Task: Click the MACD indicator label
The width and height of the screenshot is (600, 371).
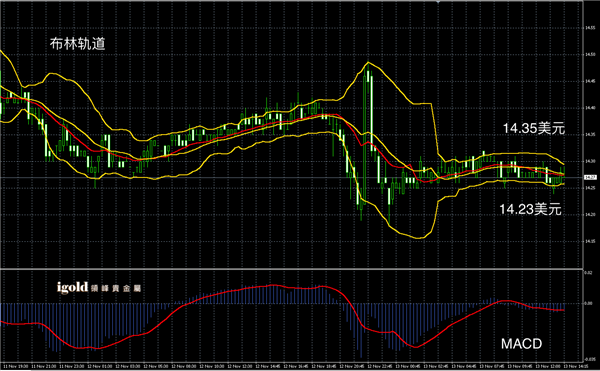Action: (522, 344)
